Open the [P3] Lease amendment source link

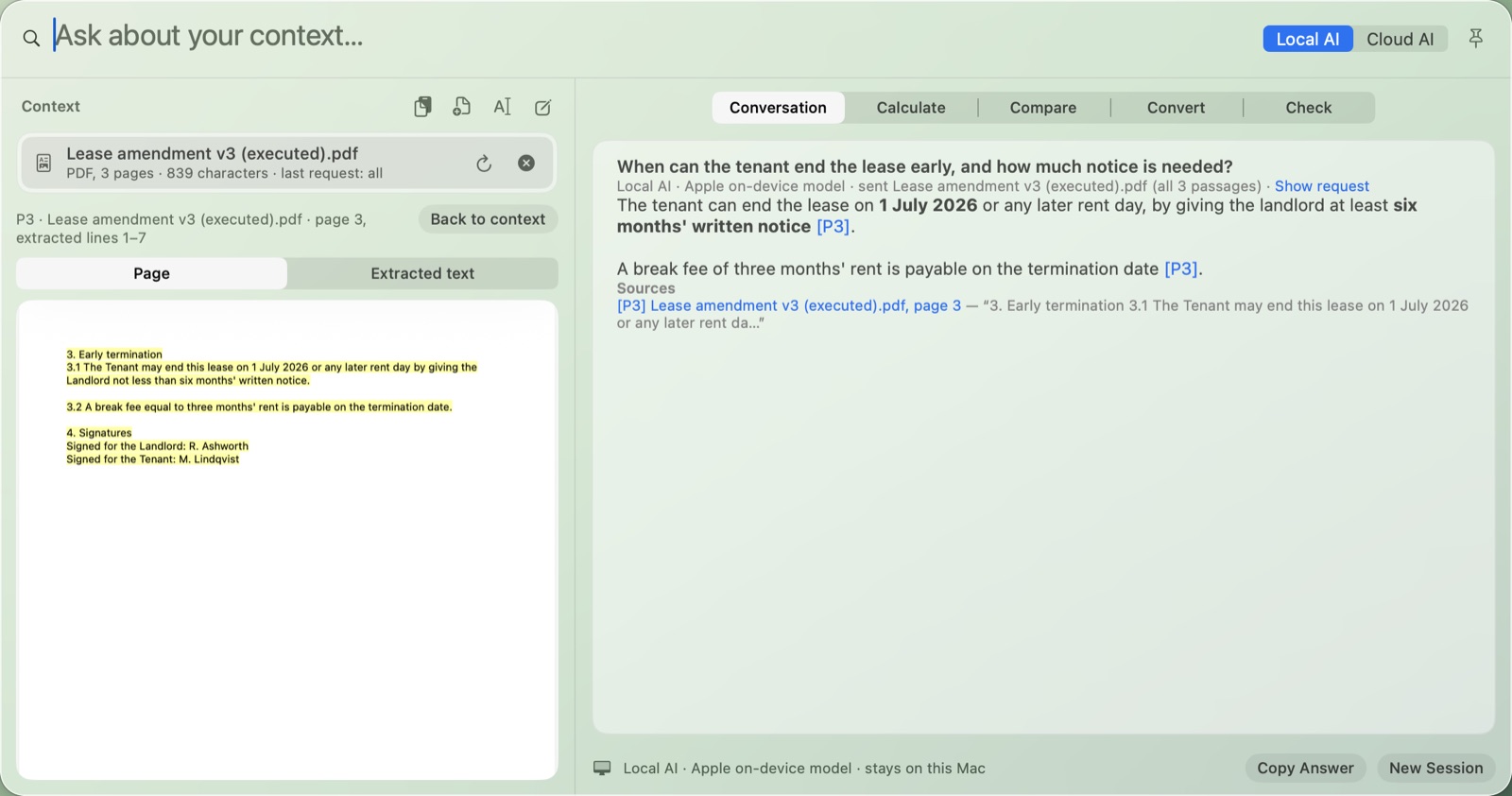pos(789,305)
